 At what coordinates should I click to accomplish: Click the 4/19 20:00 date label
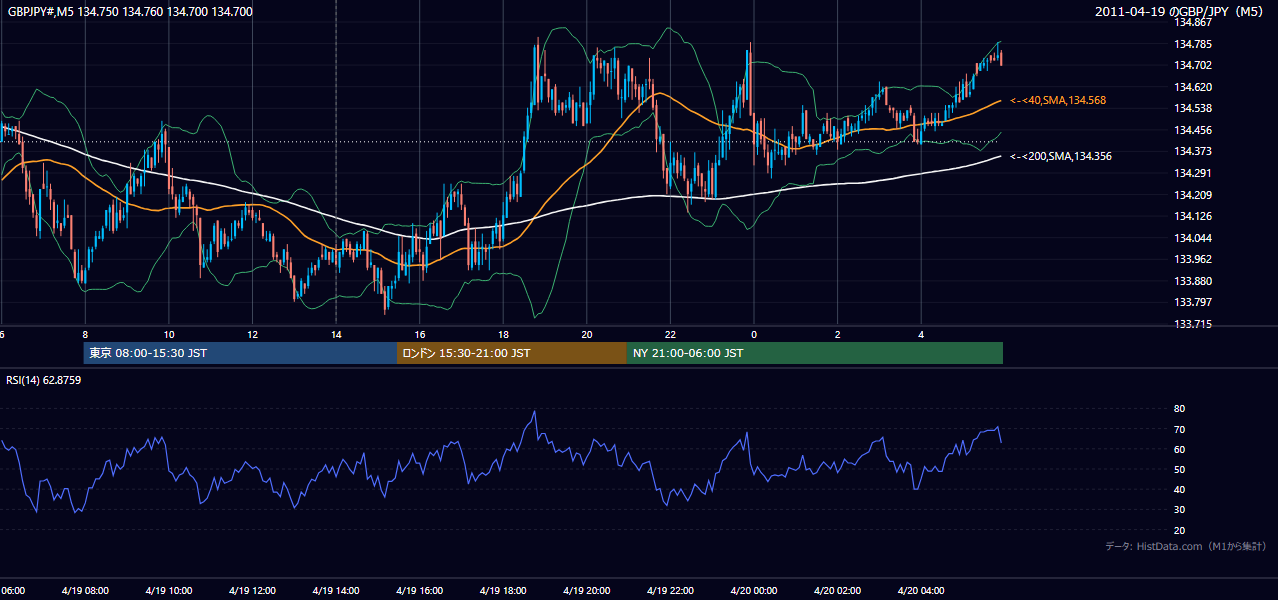pyautogui.click(x=587, y=591)
